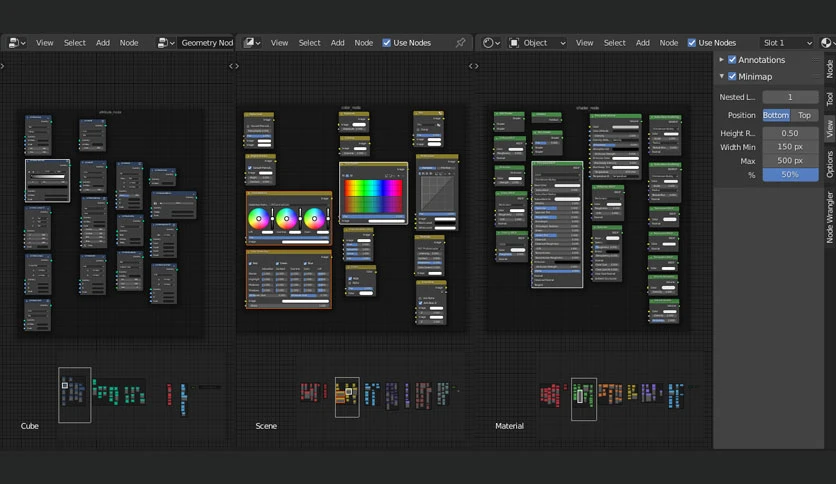
Task: Open Select menu in the shader editor header
Action: click(x=615, y=43)
